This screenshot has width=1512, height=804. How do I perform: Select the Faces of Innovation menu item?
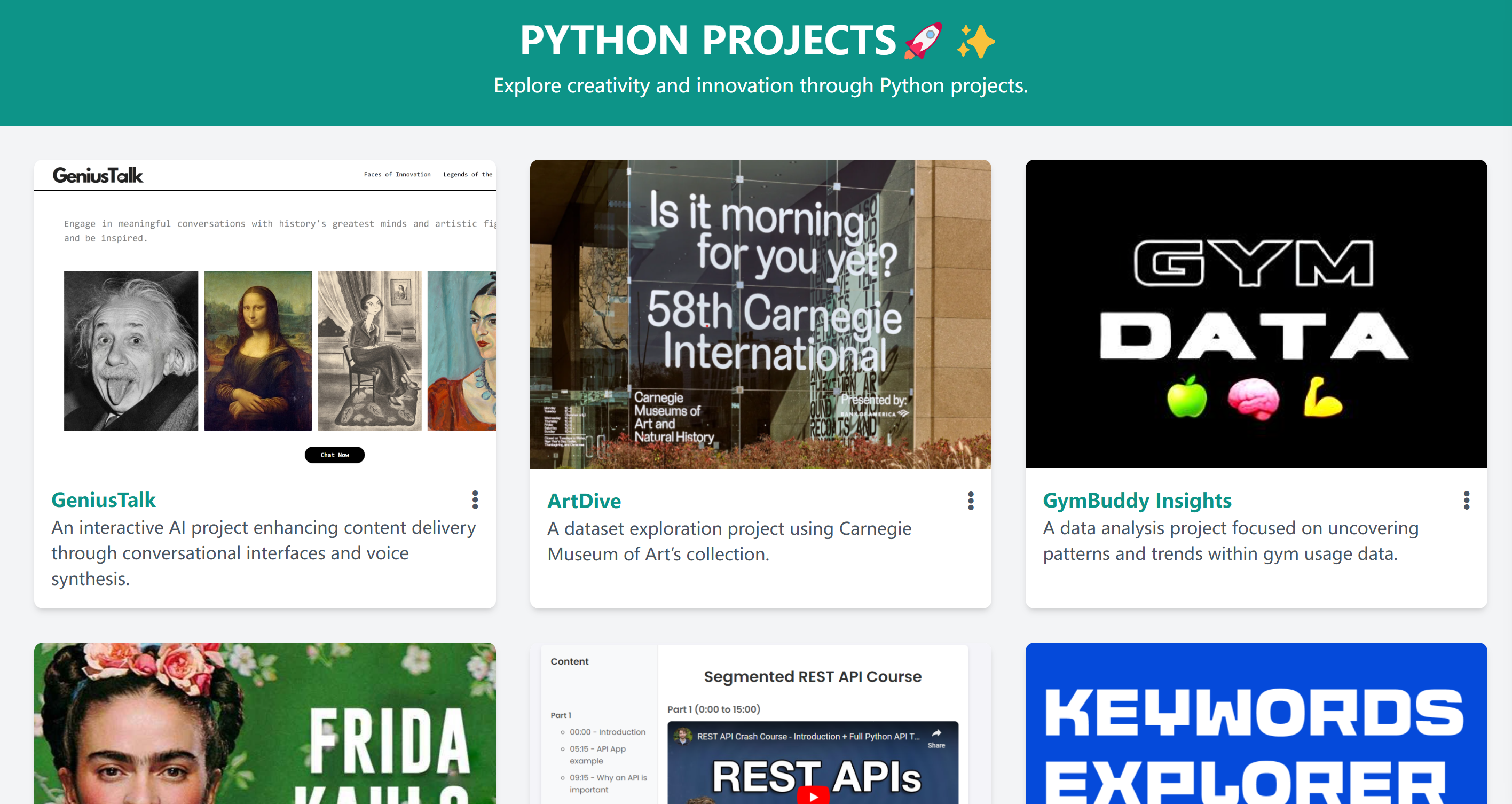click(397, 174)
